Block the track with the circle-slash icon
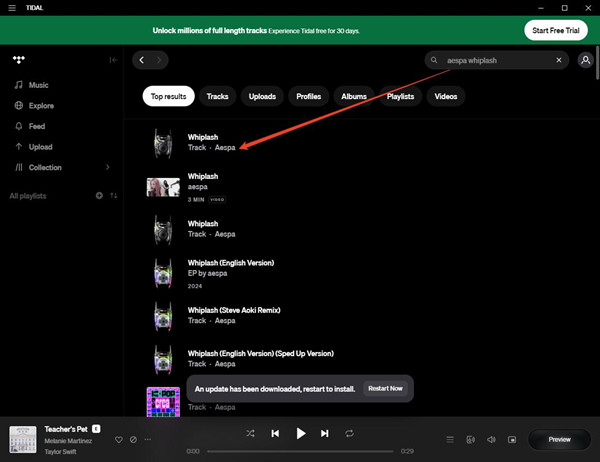 [133, 439]
